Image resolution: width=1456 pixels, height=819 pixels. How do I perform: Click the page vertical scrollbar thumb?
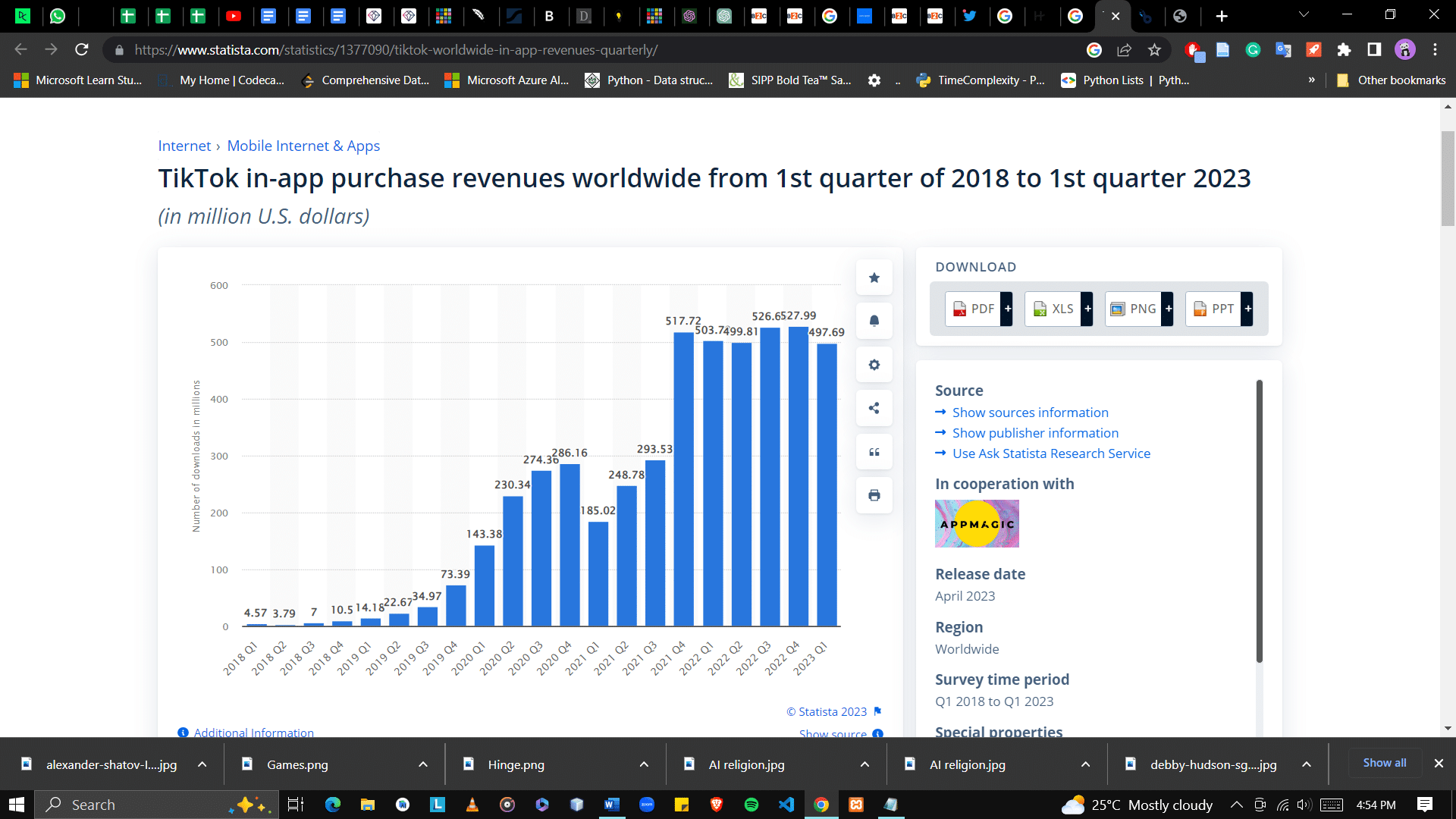[x=1448, y=178]
